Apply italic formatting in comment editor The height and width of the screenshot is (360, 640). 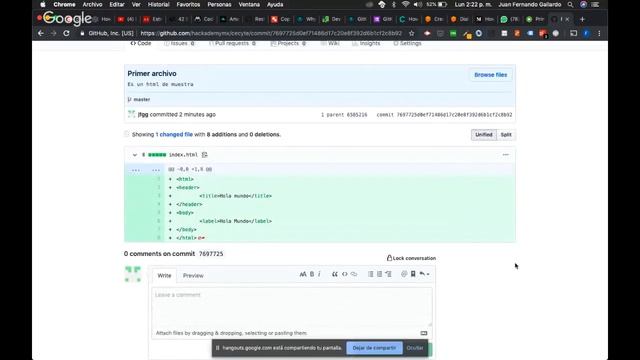point(319,274)
